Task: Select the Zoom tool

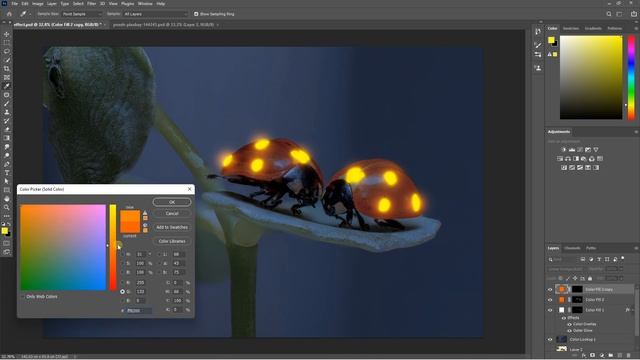Action: coord(7,207)
